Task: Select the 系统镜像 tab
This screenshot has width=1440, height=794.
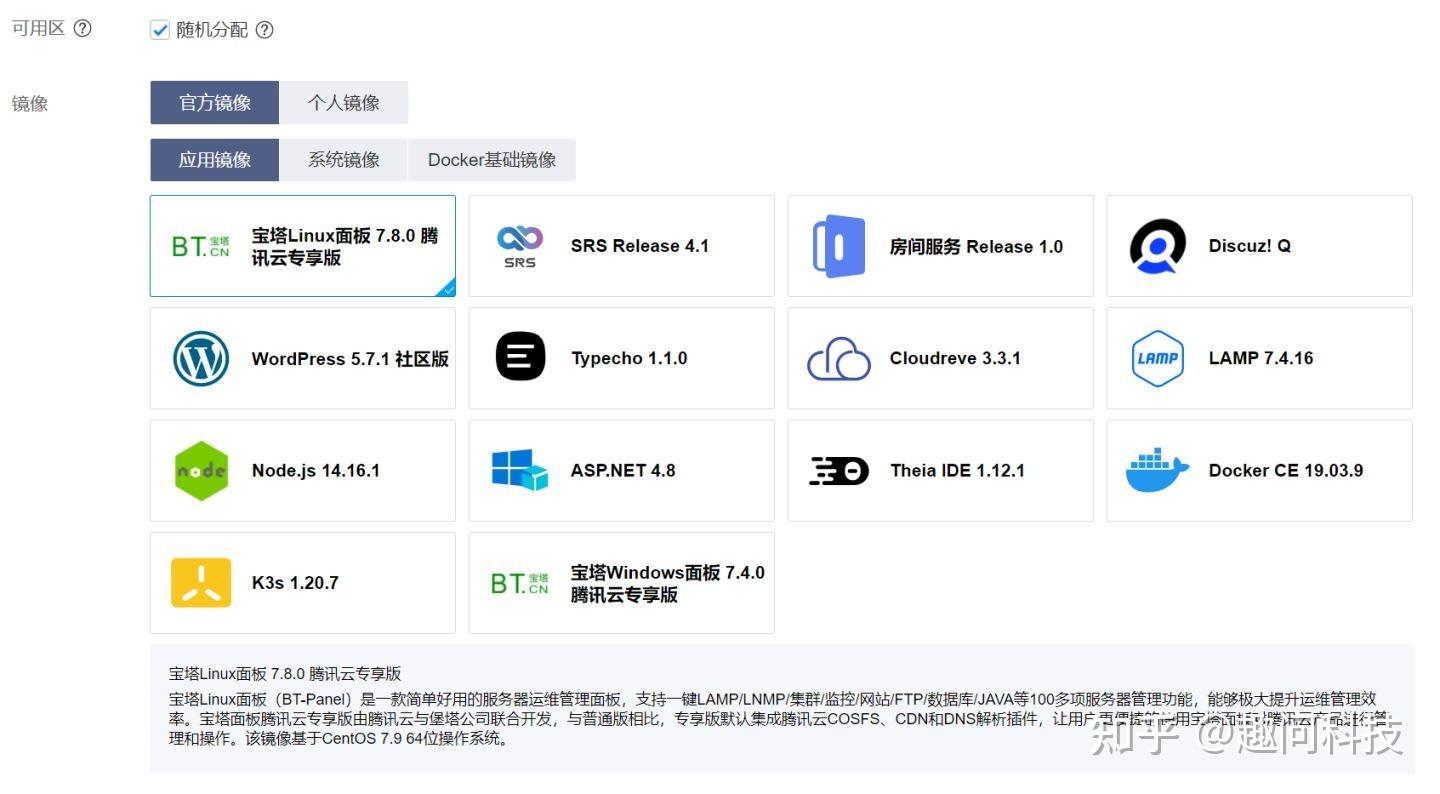Action: coord(343,159)
